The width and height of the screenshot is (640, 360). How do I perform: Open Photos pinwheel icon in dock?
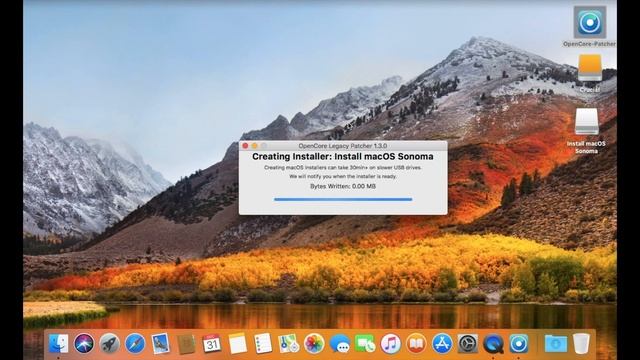314,343
